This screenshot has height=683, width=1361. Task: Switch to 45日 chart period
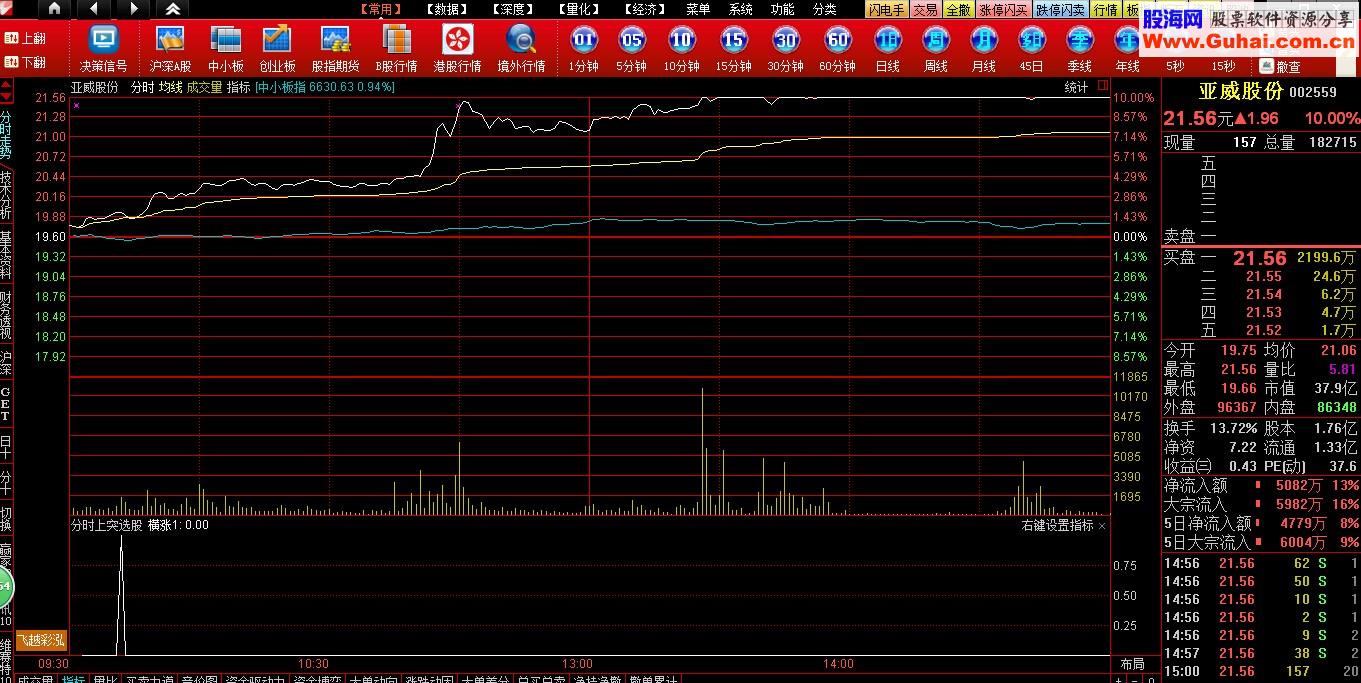click(1031, 49)
